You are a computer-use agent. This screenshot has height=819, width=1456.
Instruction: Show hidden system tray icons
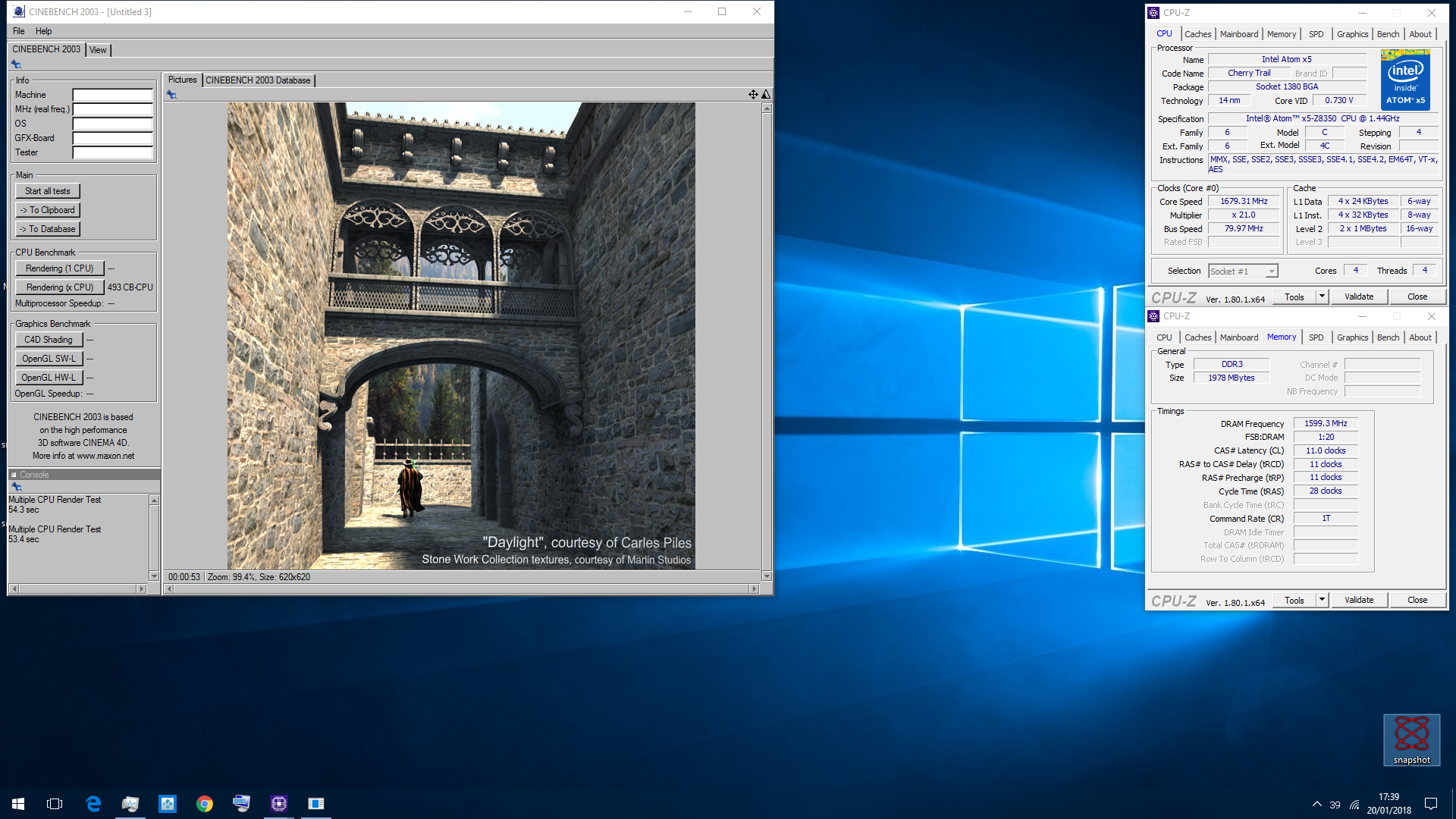tap(1316, 805)
